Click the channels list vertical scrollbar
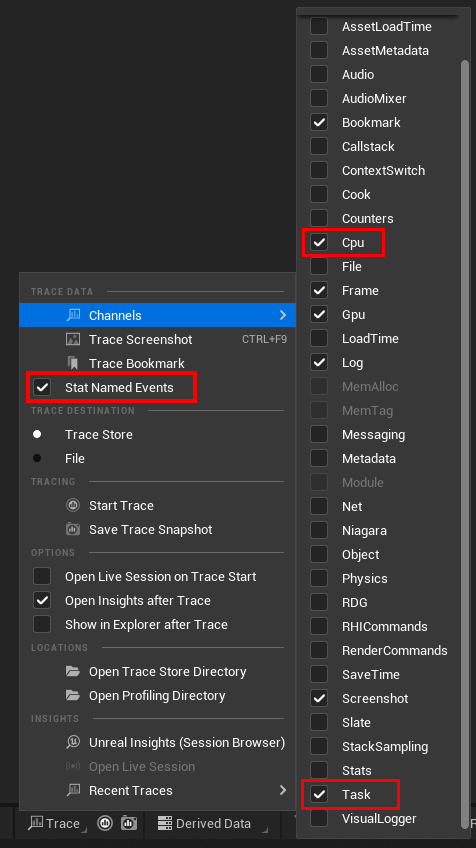The width and height of the screenshot is (476, 848). pyautogui.click(x=465, y=443)
